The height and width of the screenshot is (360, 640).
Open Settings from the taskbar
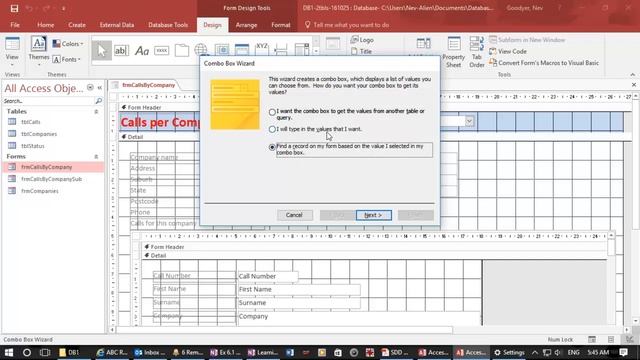[509, 352]
